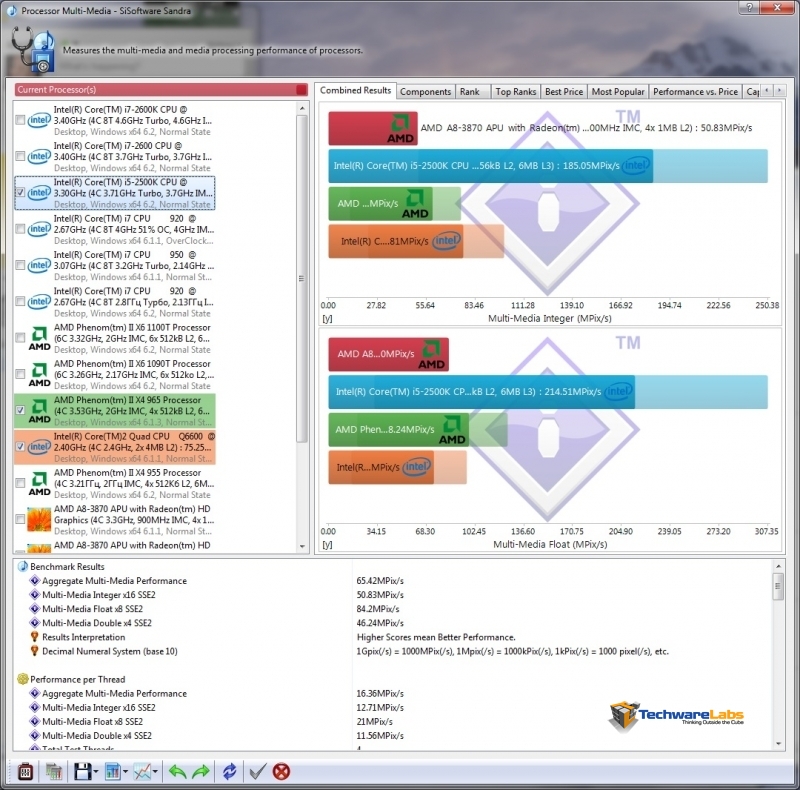Click flower thumbnail beside A8-3870 900MHz IMC entry
The width and height of the screenshot is (800, 790).
pyautogui.click(x=39, y=520)
